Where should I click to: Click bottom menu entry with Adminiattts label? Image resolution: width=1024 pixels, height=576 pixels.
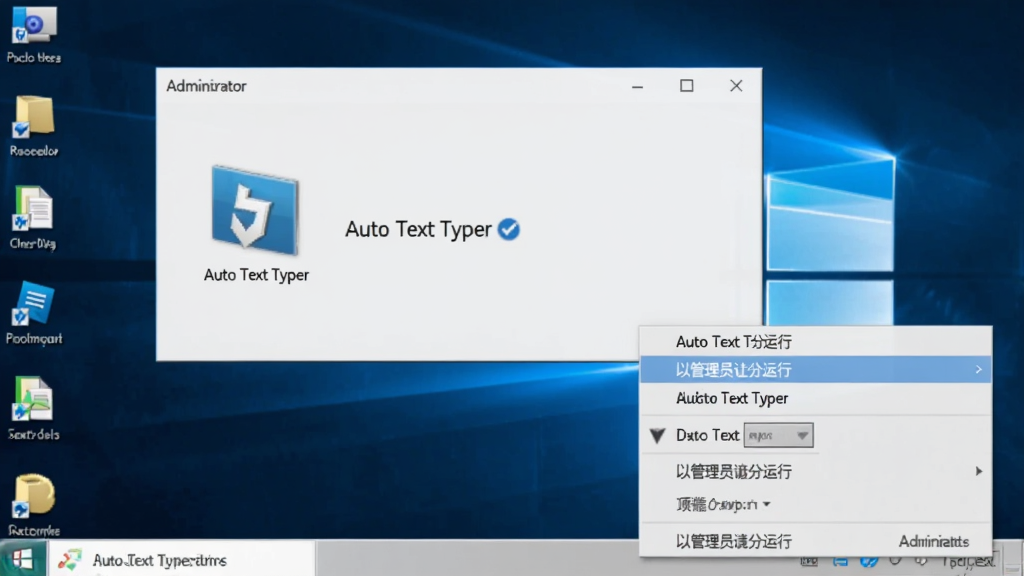click(816, 541)
